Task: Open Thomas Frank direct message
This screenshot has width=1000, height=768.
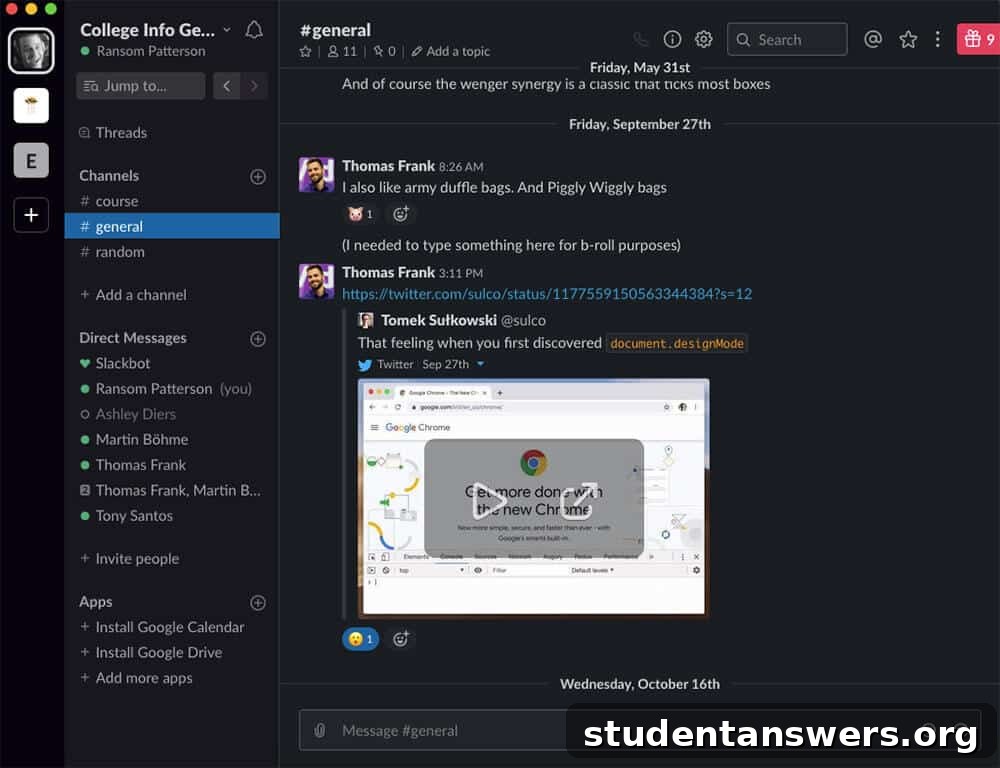Action: click(x=172, y=465)
